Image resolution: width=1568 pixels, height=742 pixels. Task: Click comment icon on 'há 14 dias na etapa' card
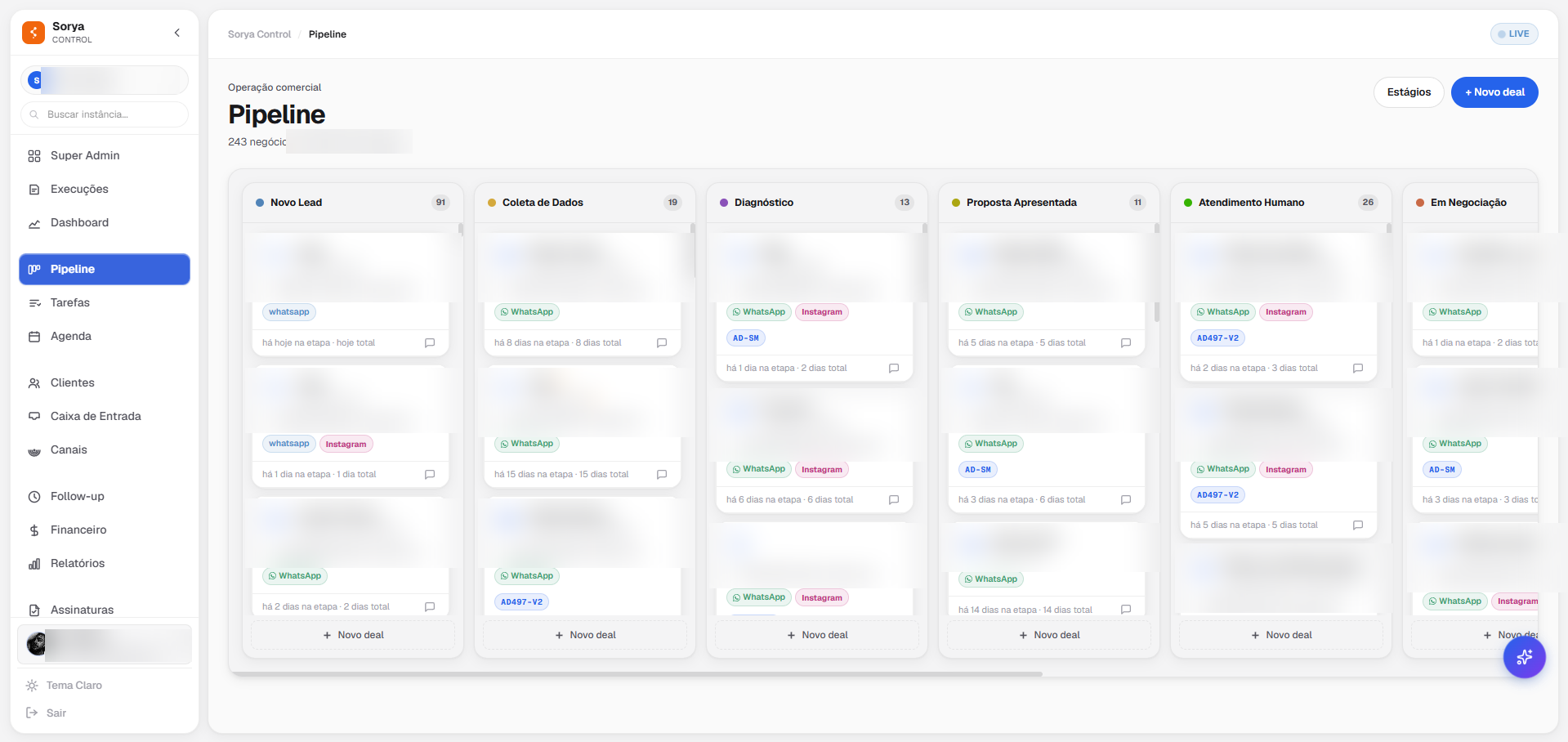coord(1126,610)
